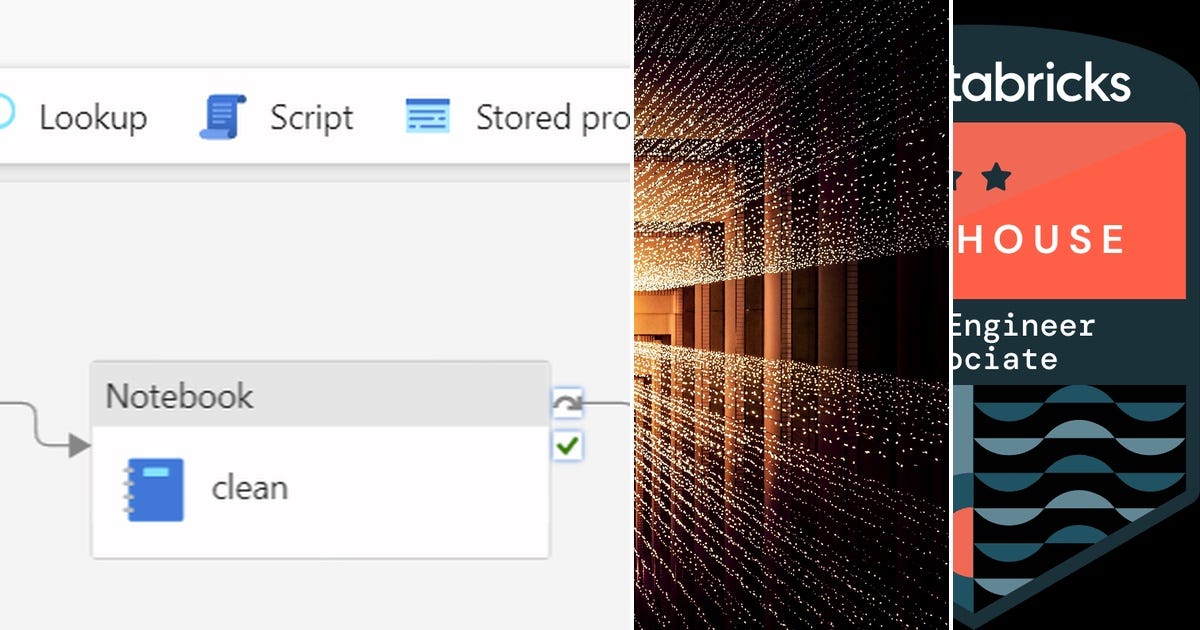Select the Stored procedure activity icon

[427, 113]
